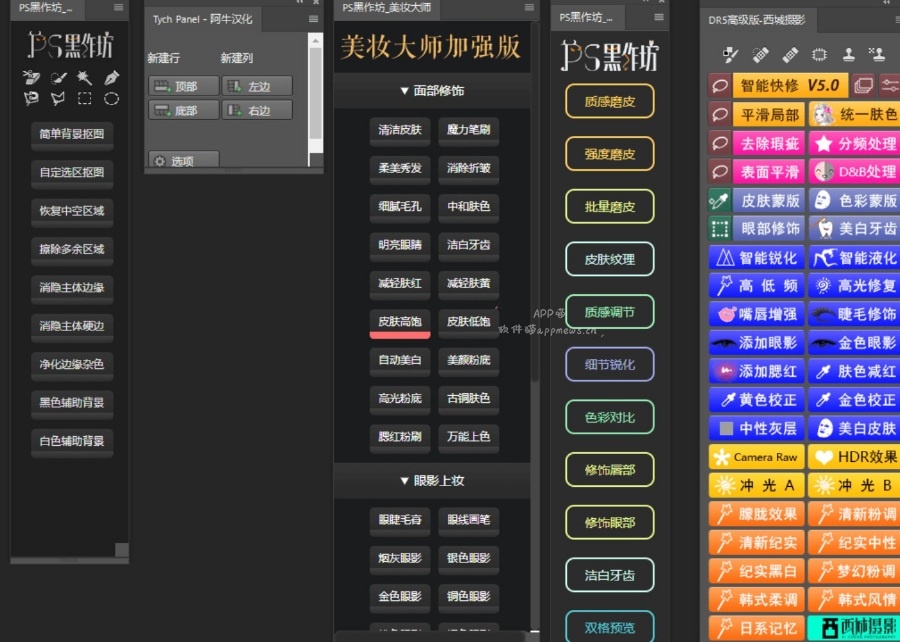Apply 洁白牙齿 in the 美妆大师 panel
The image size is (900, 642).
(468, 246)
